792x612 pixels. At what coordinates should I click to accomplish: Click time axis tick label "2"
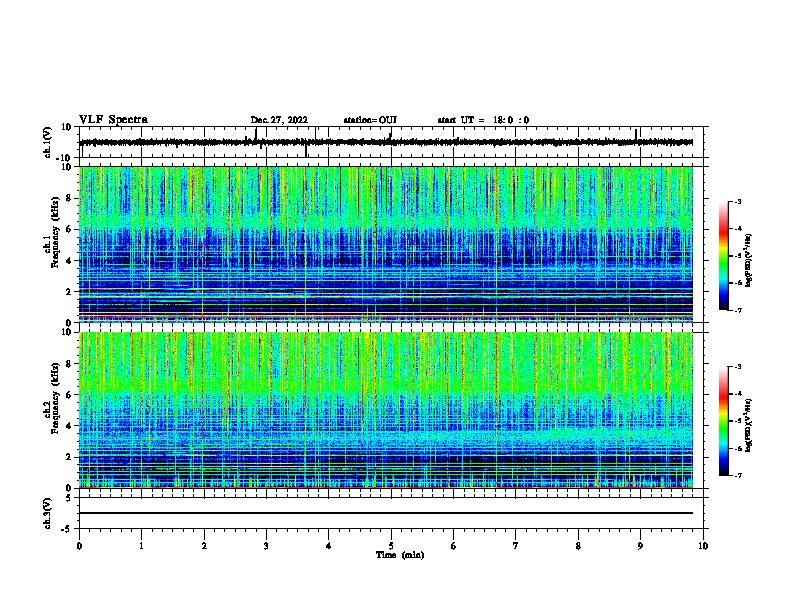pyautogui.click(x=204, y=546)
